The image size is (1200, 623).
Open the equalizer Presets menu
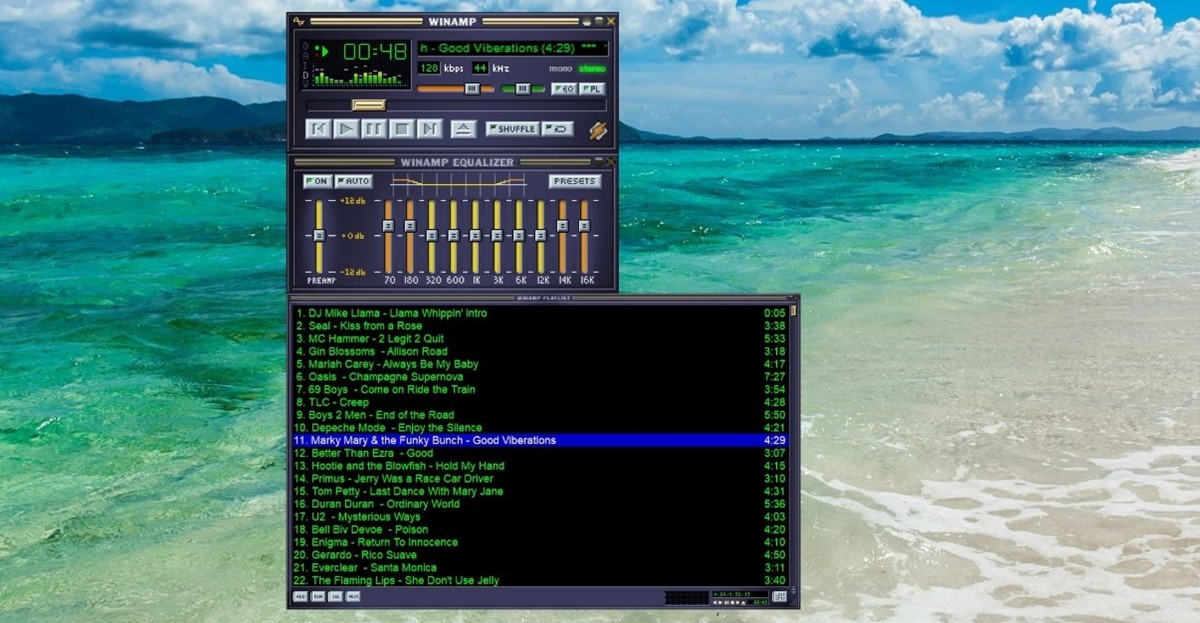click(575, 182)
